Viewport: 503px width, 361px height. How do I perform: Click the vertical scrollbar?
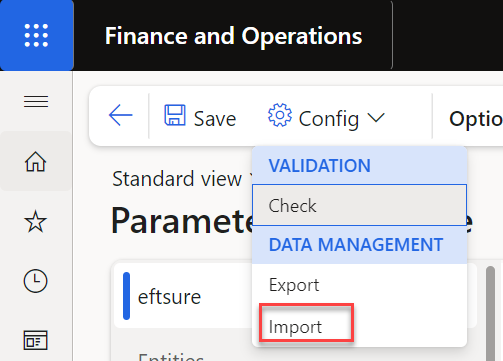(x=490, y=313)
